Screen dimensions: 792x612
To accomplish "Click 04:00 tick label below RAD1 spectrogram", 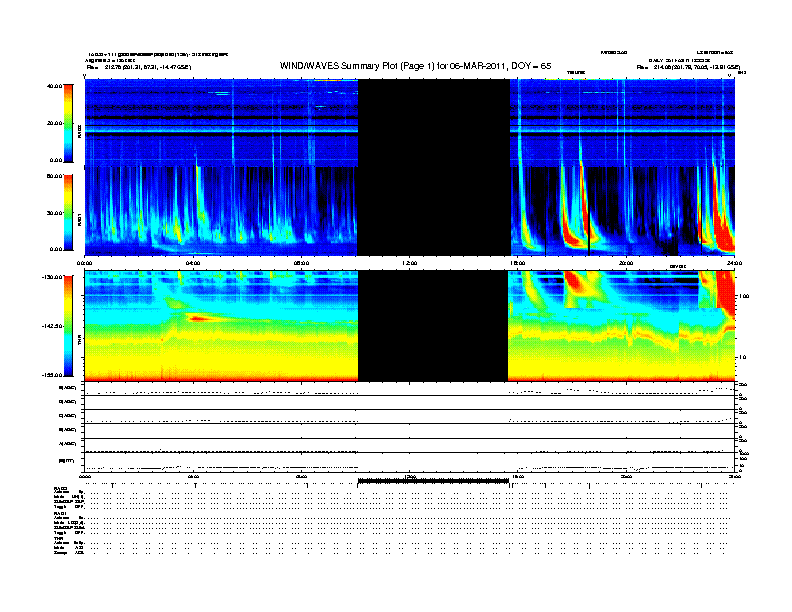I will click(x=193, y=263).
